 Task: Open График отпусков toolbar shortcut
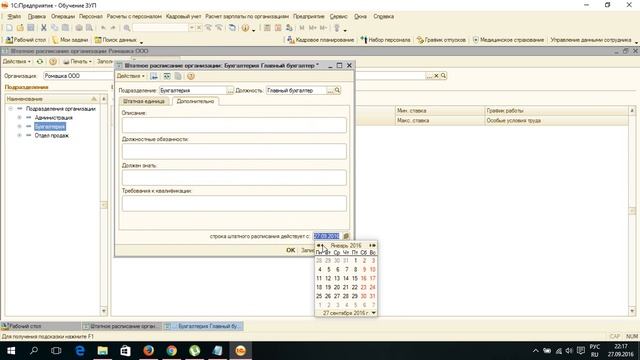(x=441, y=40)
